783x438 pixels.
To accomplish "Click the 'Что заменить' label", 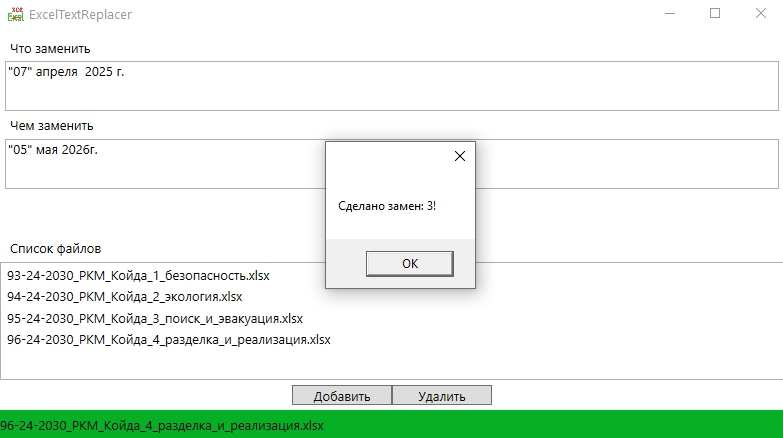I will click(x=50, y=48).
